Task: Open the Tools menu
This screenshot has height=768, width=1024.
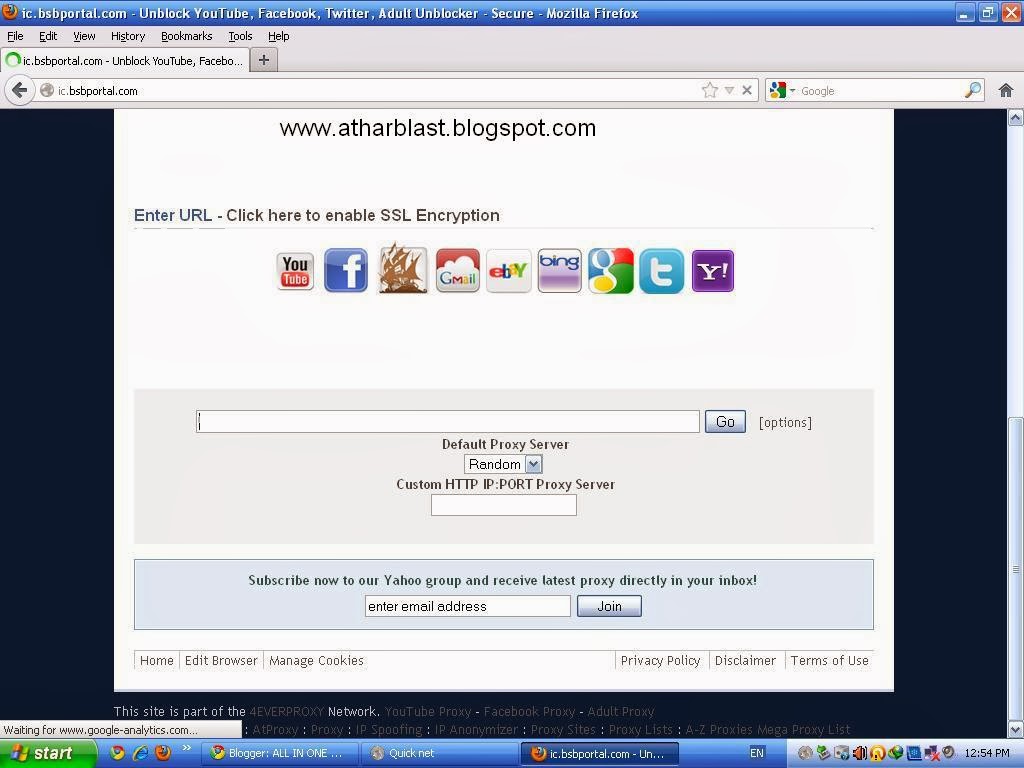Action: [x=240, y=36]
